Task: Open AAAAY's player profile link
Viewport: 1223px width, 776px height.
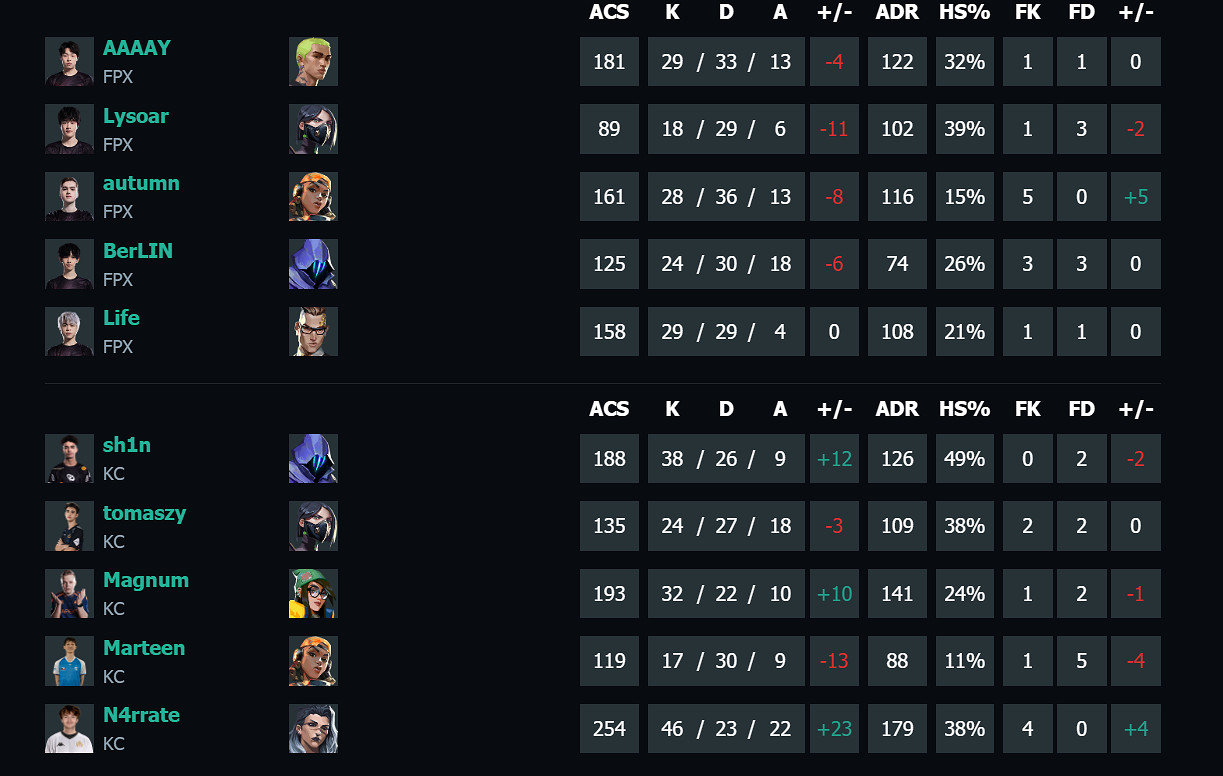Action: pos(136,48)
